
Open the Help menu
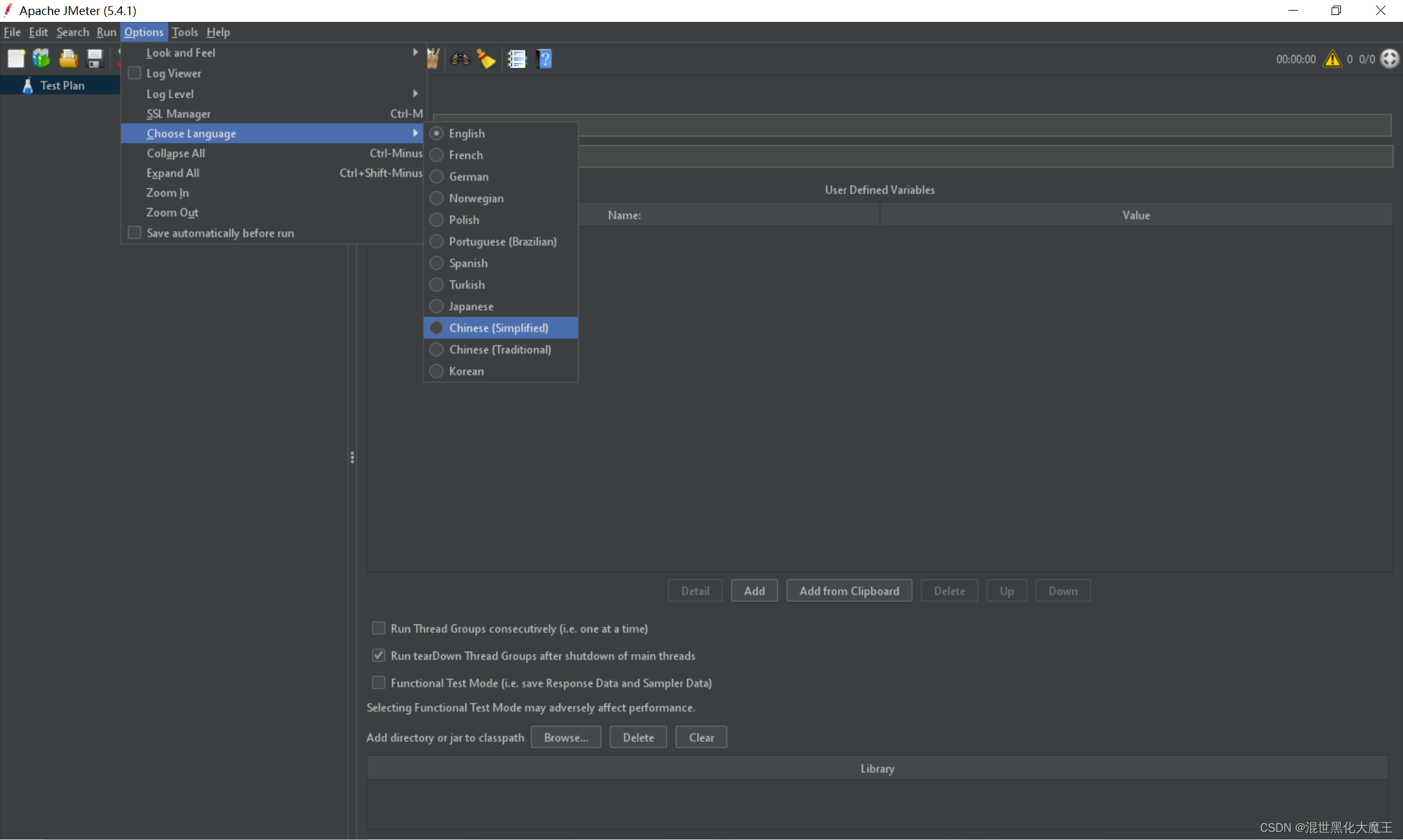click(x=218, y=32)
